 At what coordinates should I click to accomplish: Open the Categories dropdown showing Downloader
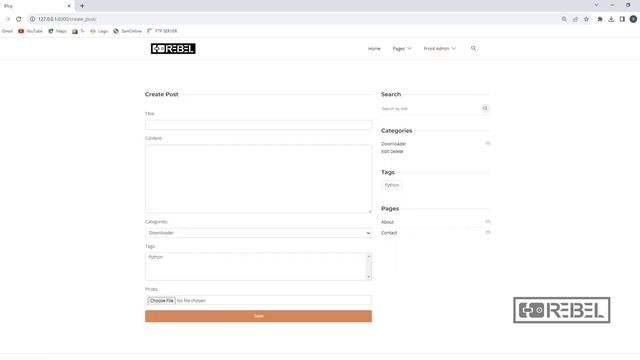[258, 233]
